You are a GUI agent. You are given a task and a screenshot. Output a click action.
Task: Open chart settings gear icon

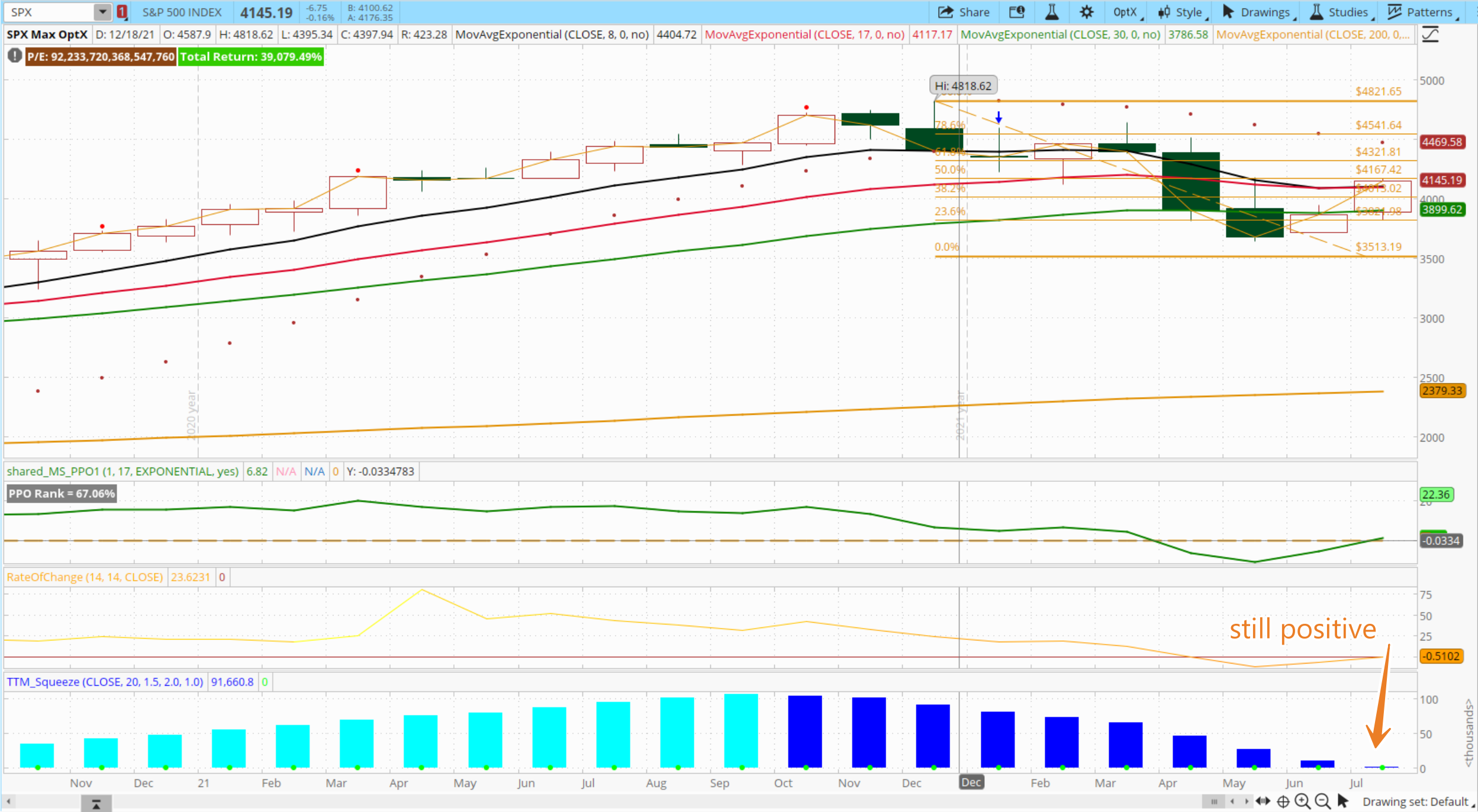[x=1086, y=12]
